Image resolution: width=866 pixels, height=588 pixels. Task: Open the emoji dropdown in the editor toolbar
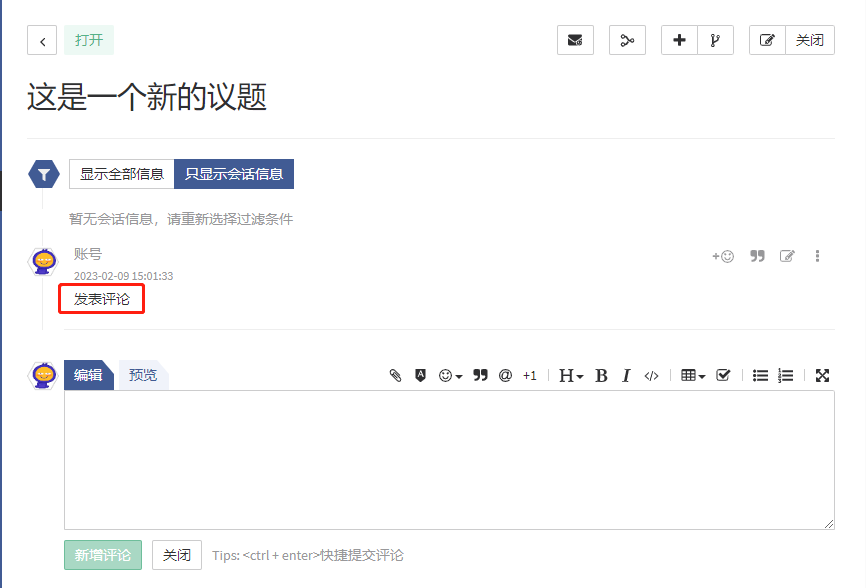tap(451, 376)
